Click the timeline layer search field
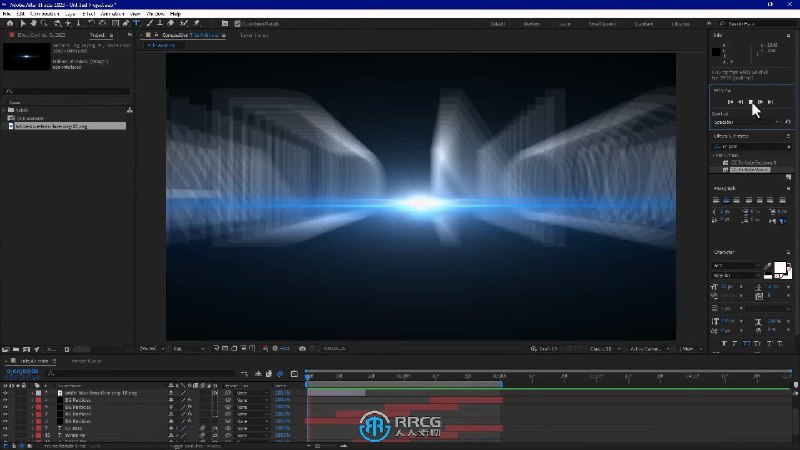Image resolution: width=800 pixels, height=450 pixels. tap(140, 373)
